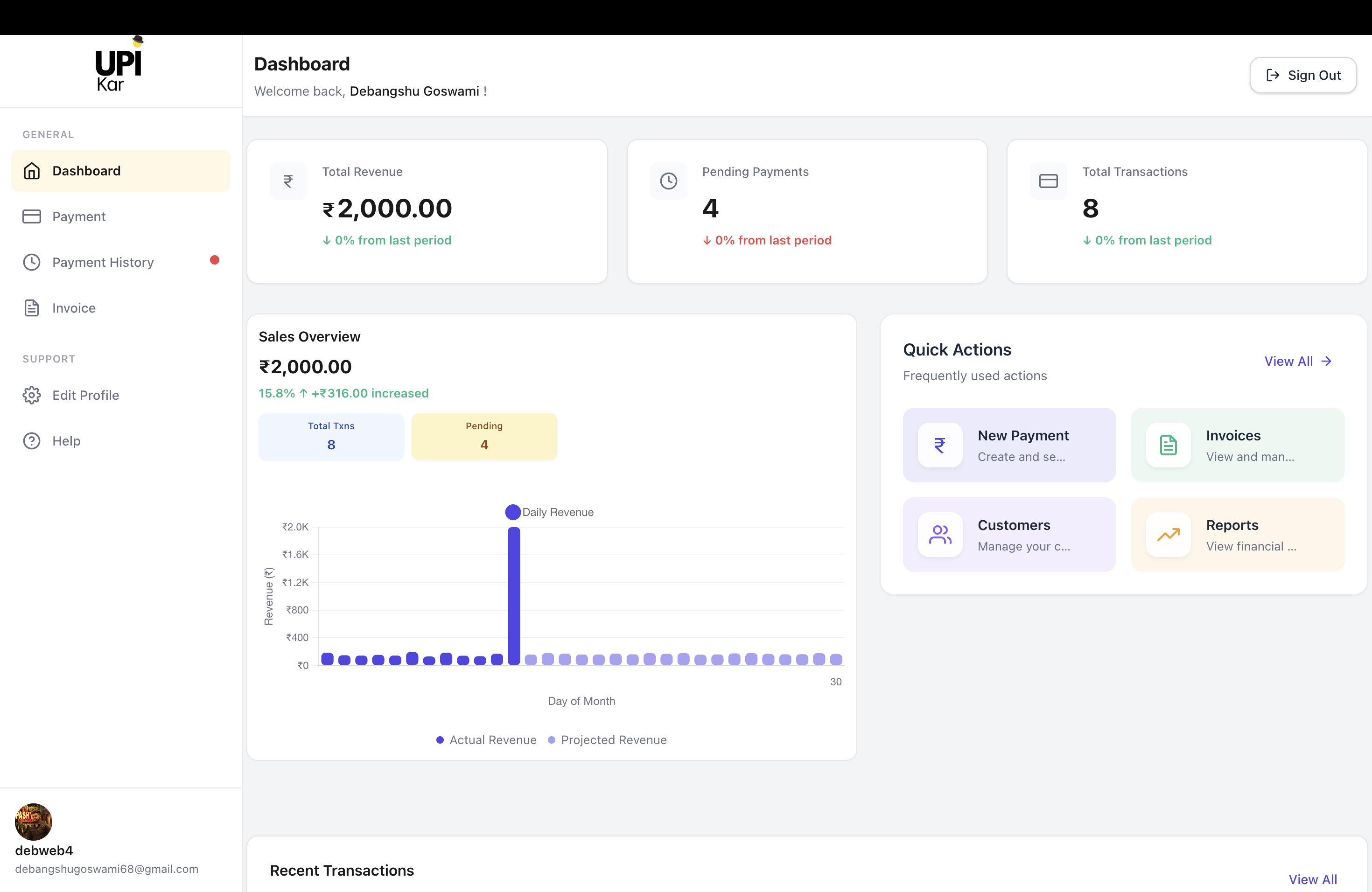This screenshot has width=1372, height=892.
Task: Click the rupee icon in New Payment tile
Action: (x=940, y=445)
